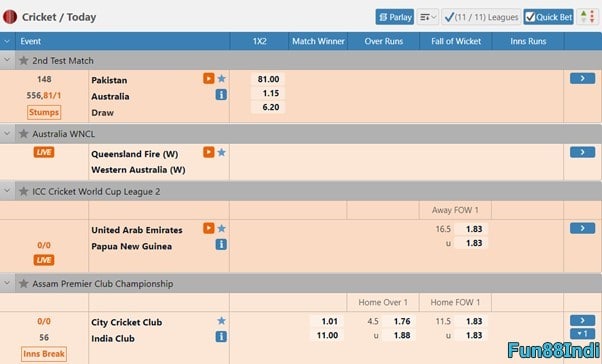
Task: Open live stream for Queensland Fire (W)
Action: coord(208,152)
